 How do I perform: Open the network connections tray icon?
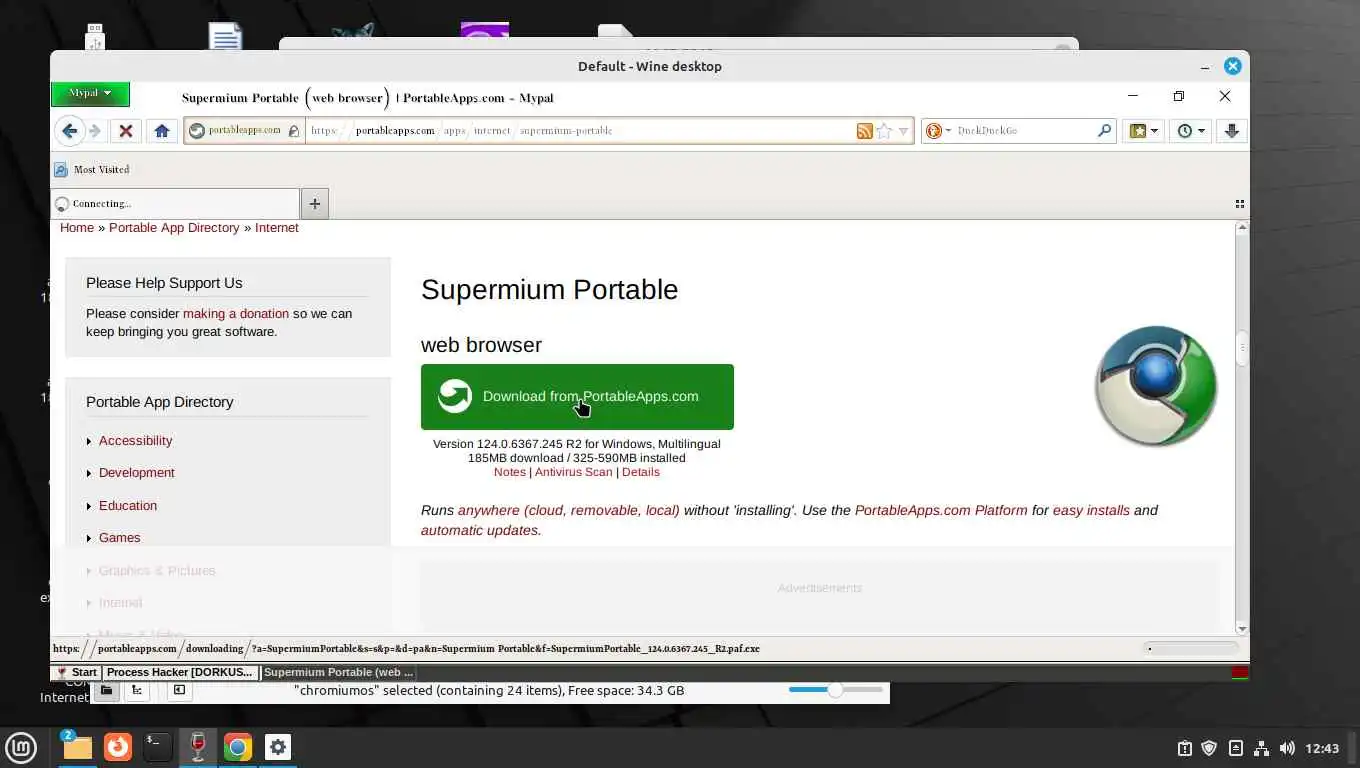pyautogui.click(x=1262, y=748)
